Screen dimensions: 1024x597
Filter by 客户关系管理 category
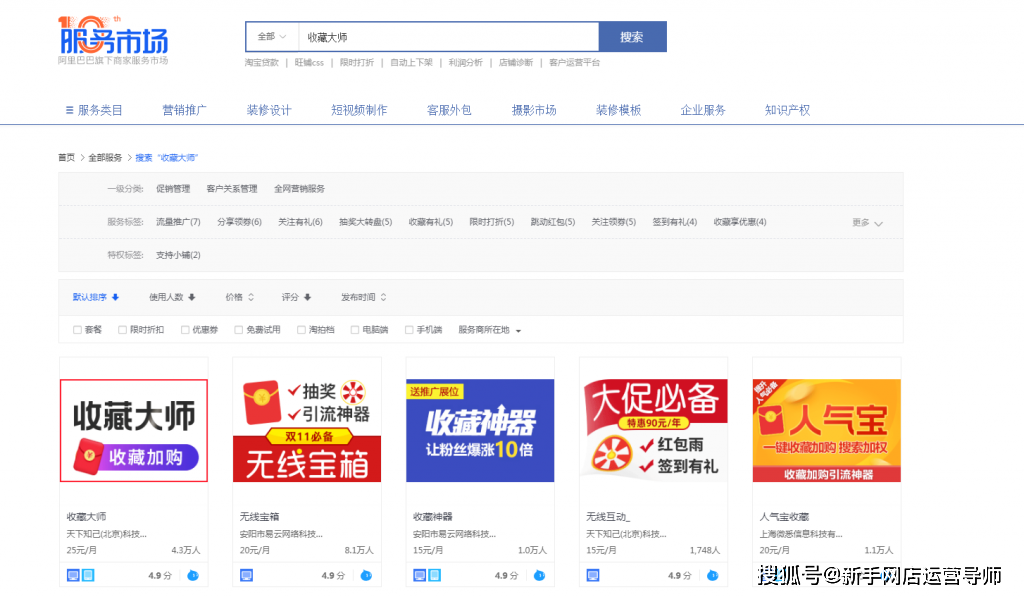tap(232, 189)
